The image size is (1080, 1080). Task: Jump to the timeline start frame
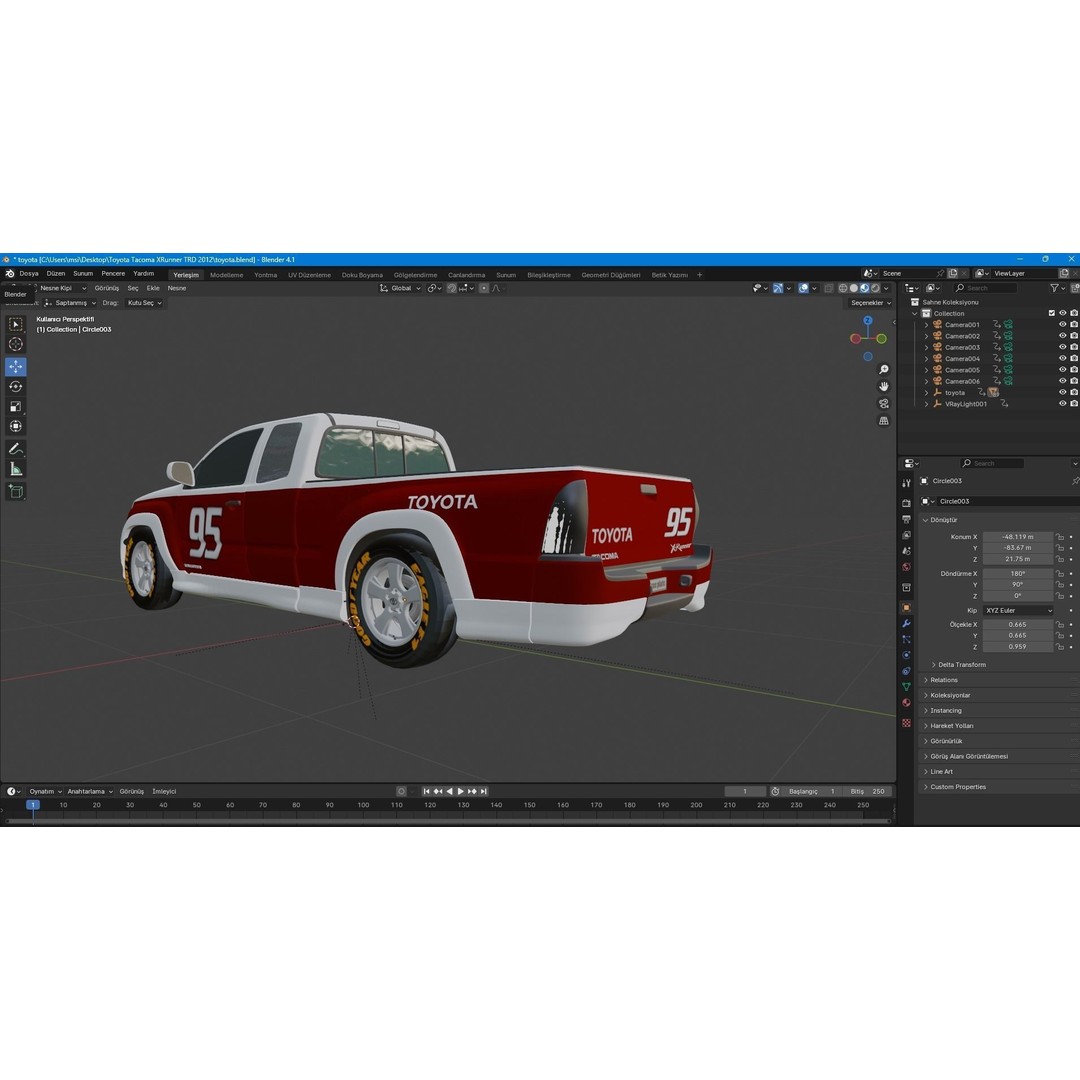[x=426, y=791]
